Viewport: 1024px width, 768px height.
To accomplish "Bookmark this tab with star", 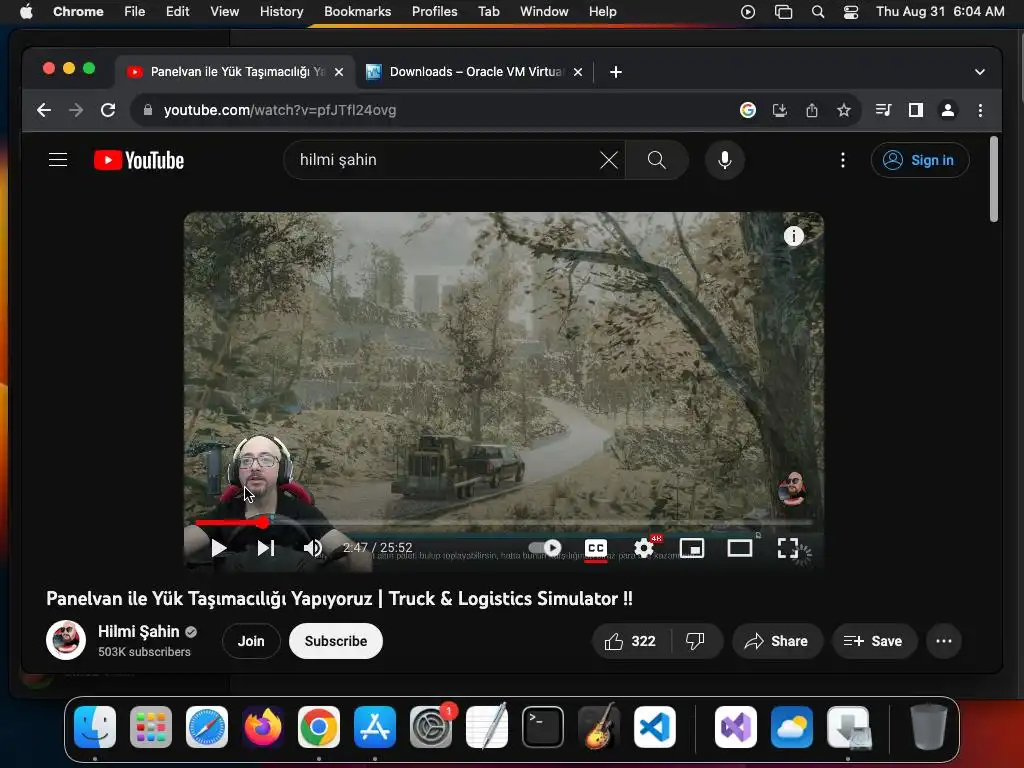I will point(844,110).
